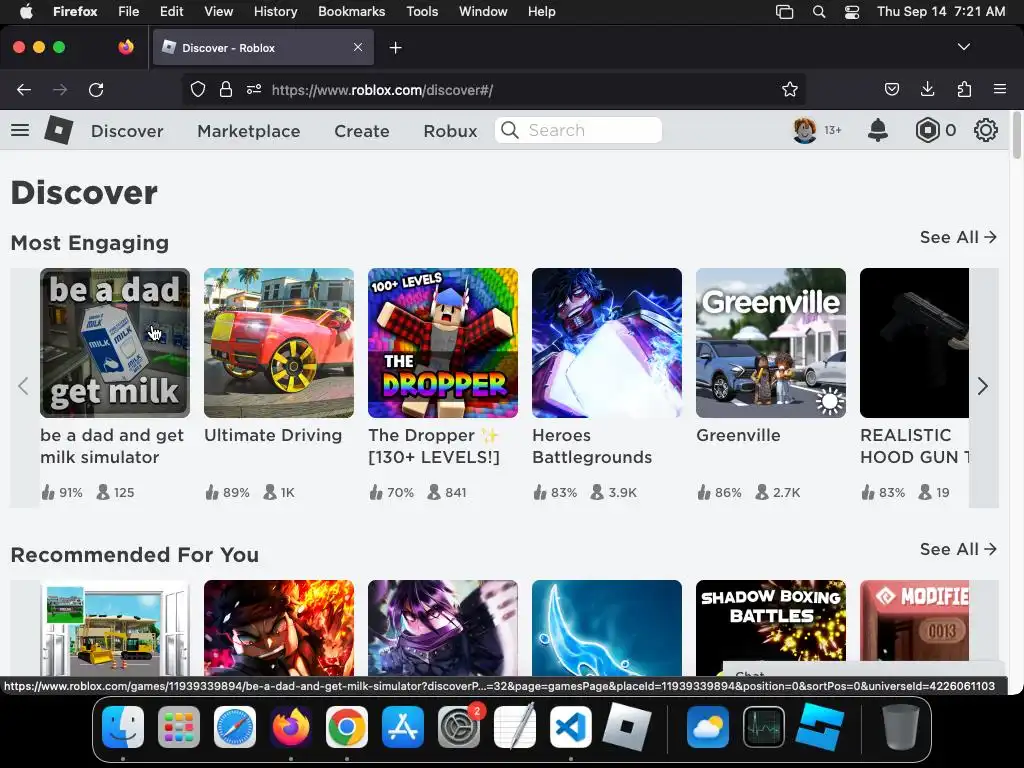Viewport: 1024px width, 768px height.
Task: Click the Firefox address bar URL
Action: (381, 90)
